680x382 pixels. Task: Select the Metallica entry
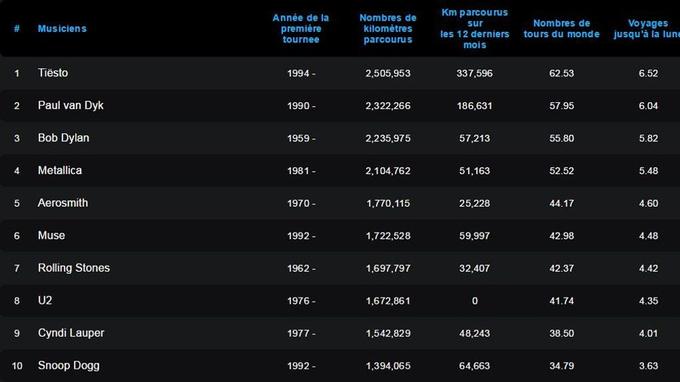coord(60,170)
